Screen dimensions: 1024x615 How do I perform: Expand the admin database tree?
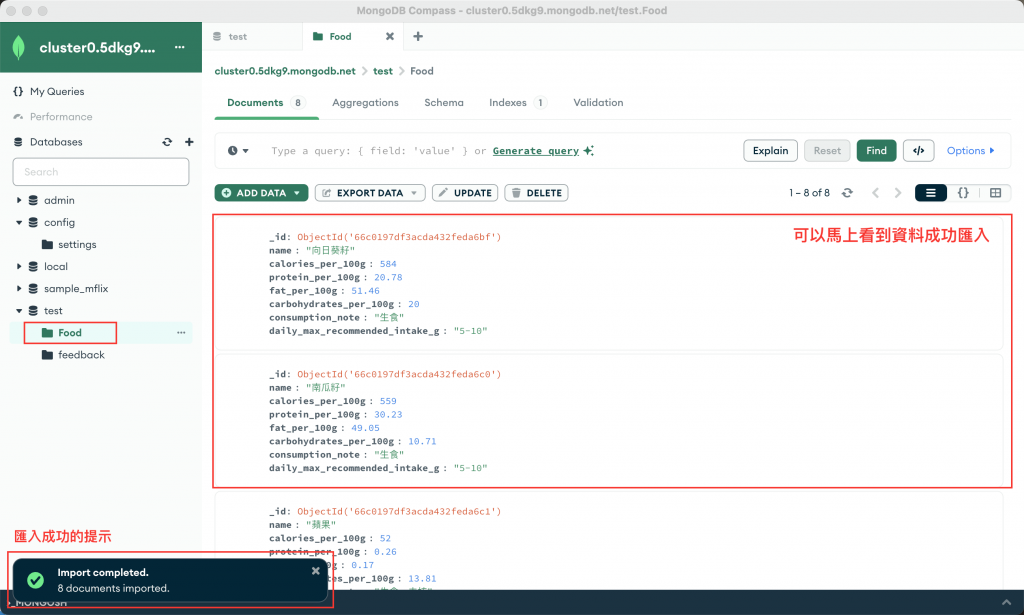pyautogui.click(x=19, y=200)
